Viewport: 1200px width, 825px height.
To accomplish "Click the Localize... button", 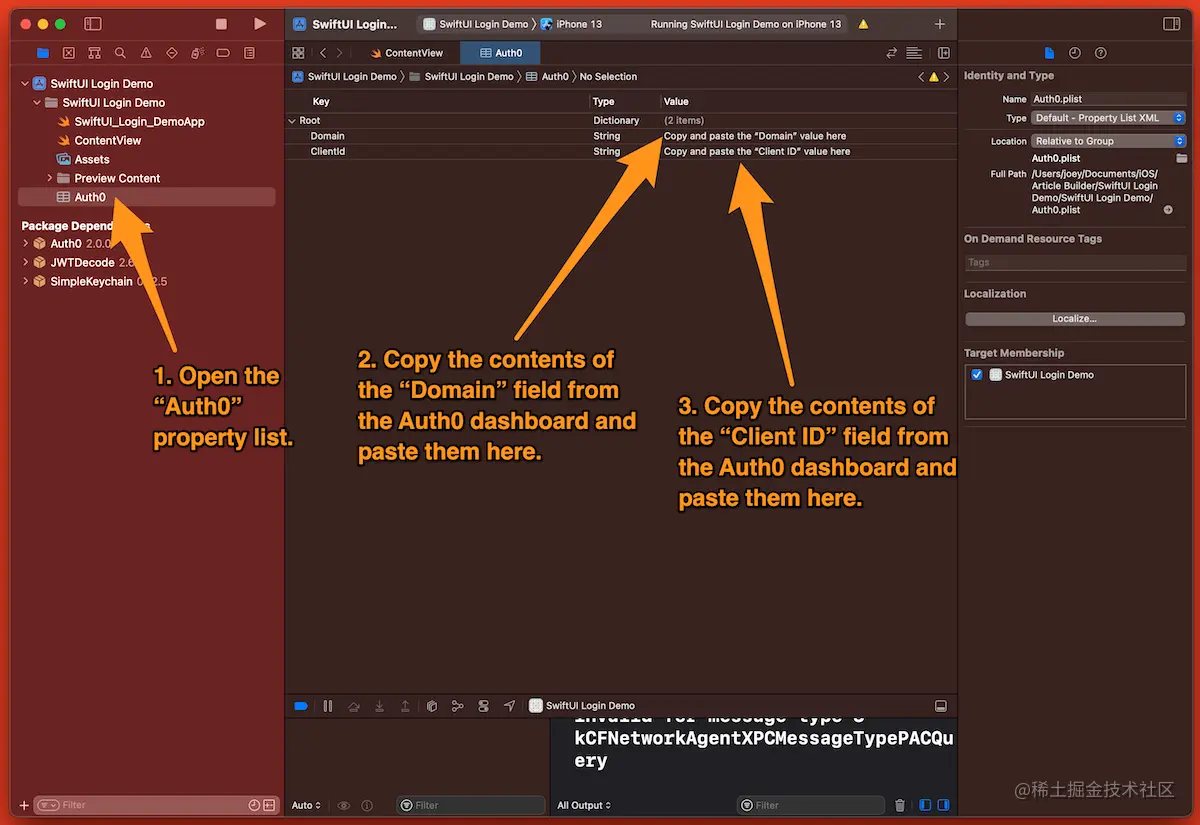I will (x=1075, y=319).
